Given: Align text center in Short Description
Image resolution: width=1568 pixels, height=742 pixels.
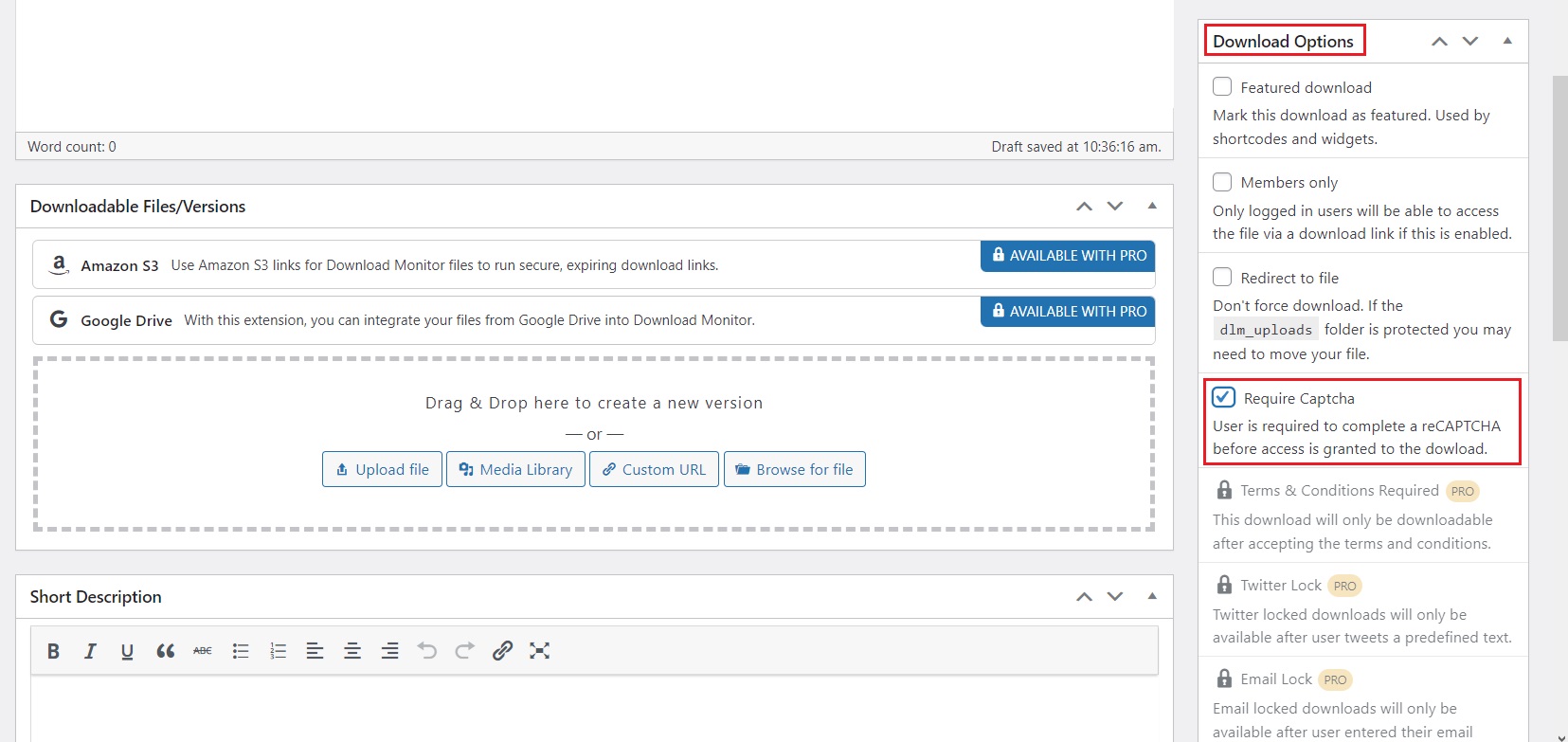Looking at the screenshot, I should (352, 651).
